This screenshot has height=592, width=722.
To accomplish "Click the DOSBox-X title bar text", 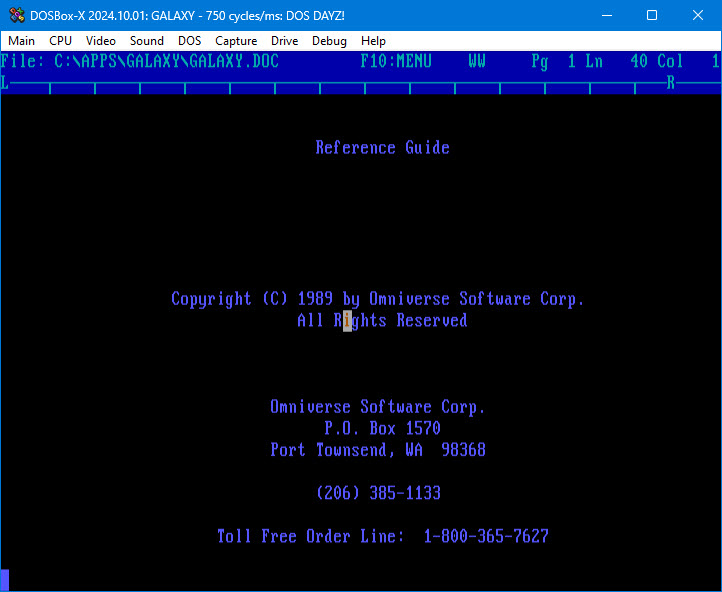I will point(187,15).
